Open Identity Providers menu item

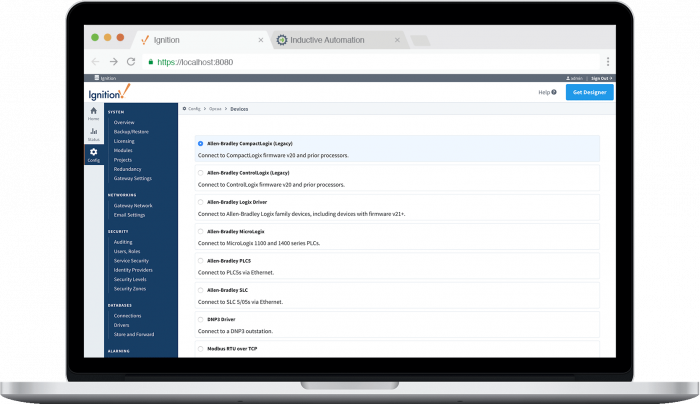click(133, 270)
